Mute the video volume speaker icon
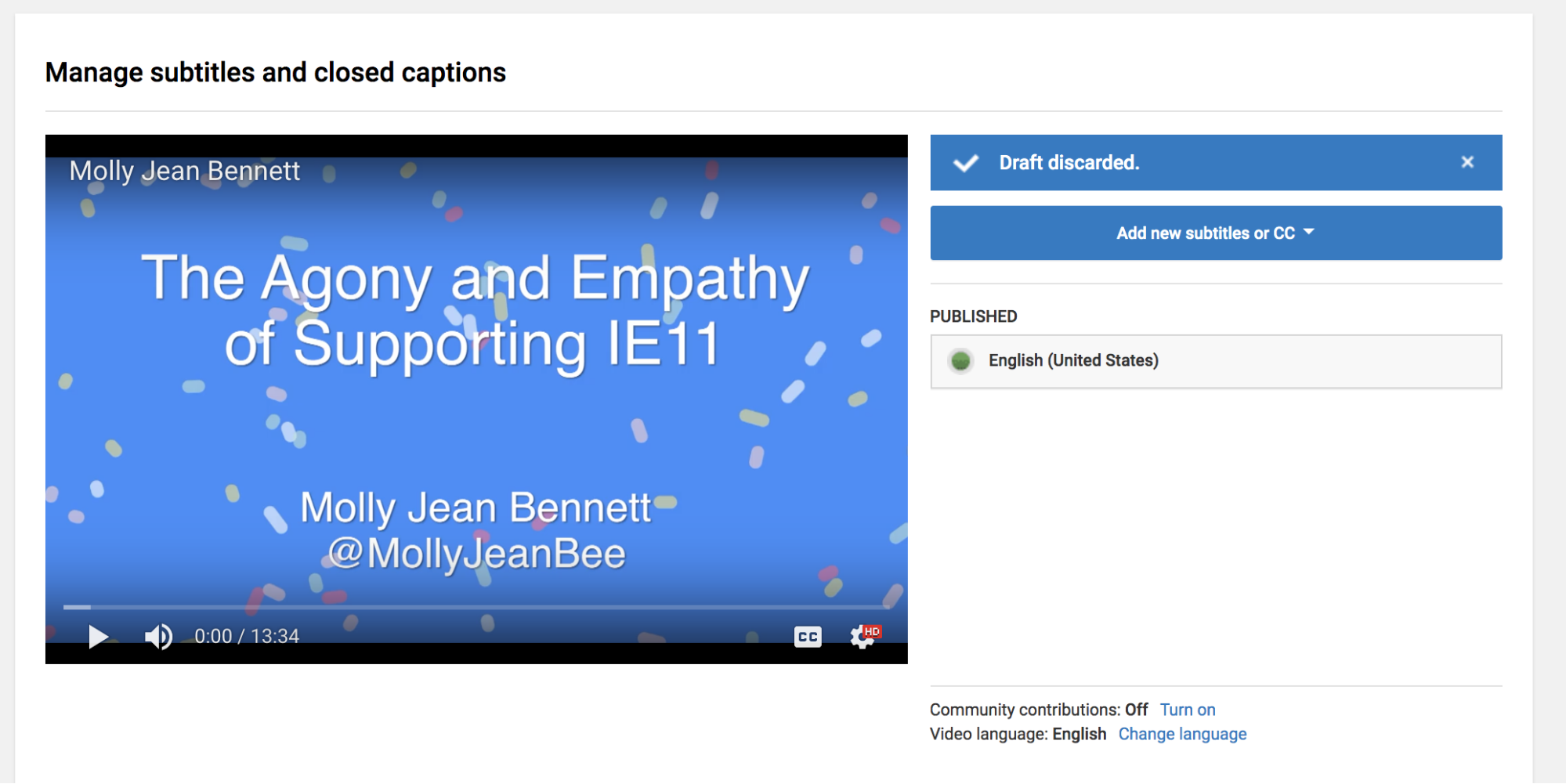 point(158,637)
